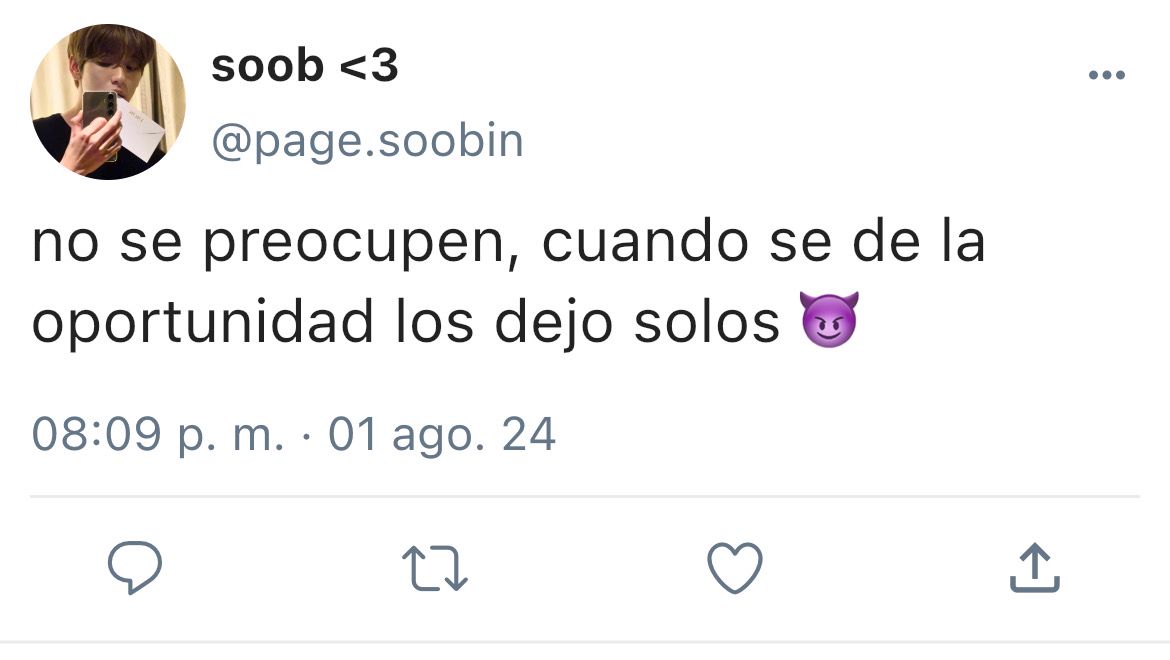
Task: Open the three-dot more options menu
Action: 1107,75
